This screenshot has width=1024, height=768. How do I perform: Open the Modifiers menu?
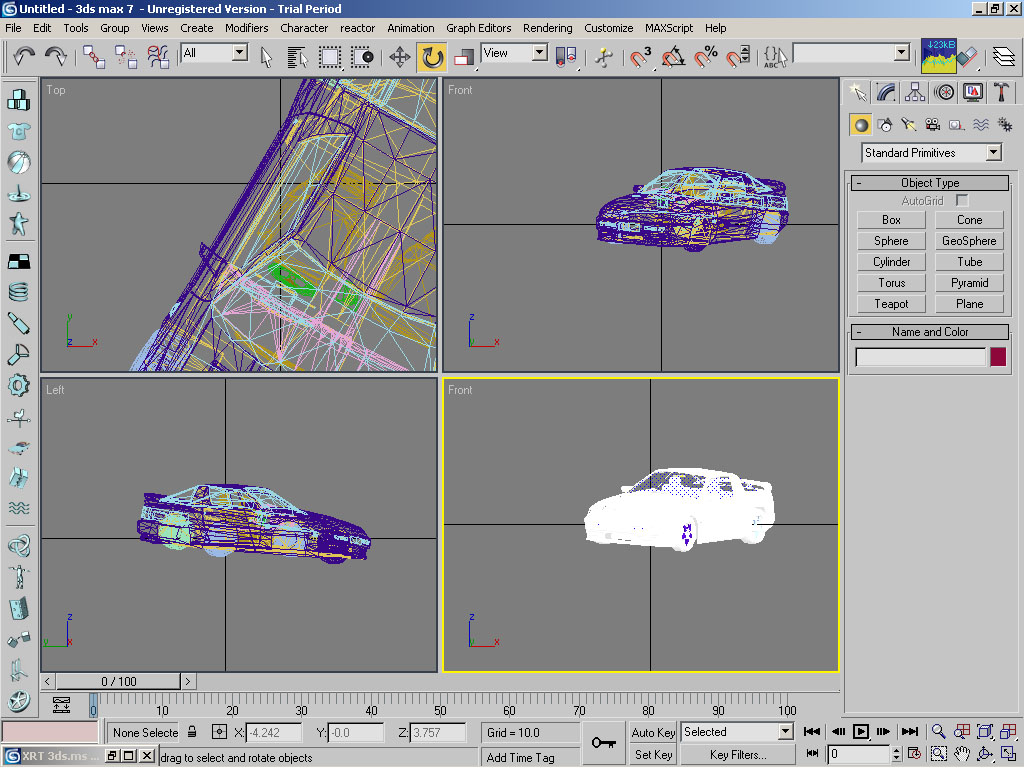(246, 28)
